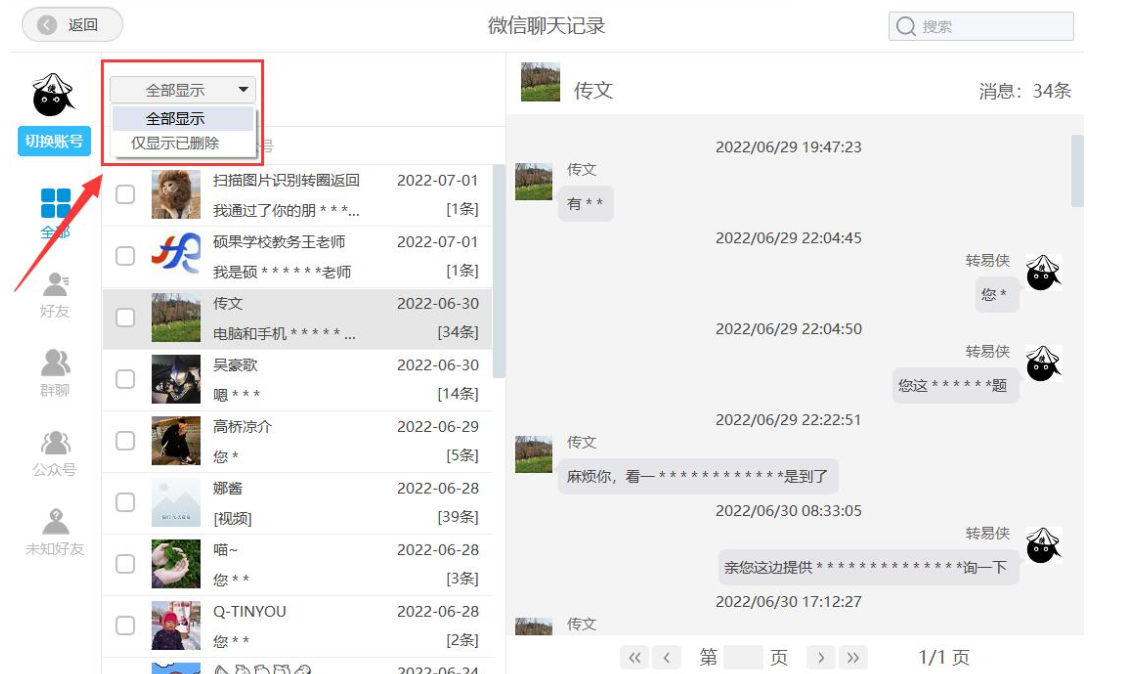The image size is (1141, 674).
Task: Go to previous page with ‹ button
Action: pos(667,658)
